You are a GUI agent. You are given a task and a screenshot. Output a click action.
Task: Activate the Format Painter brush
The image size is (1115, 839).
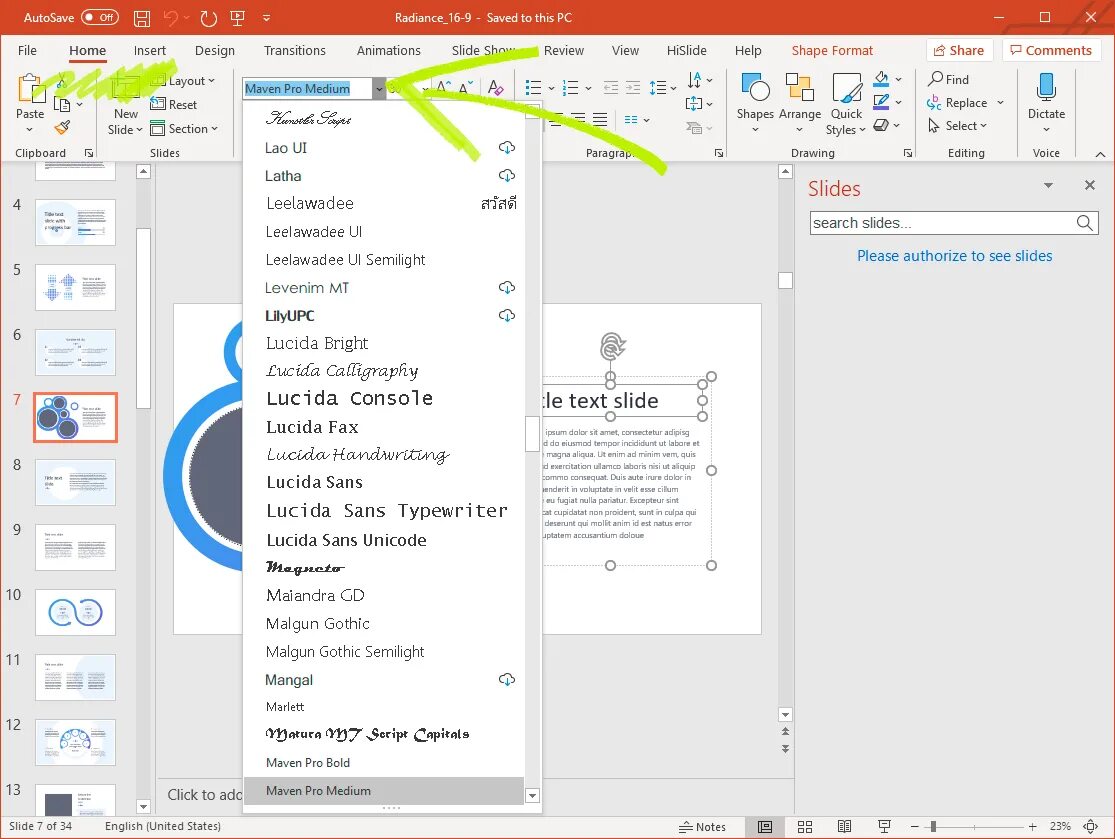tap(63, 127)
